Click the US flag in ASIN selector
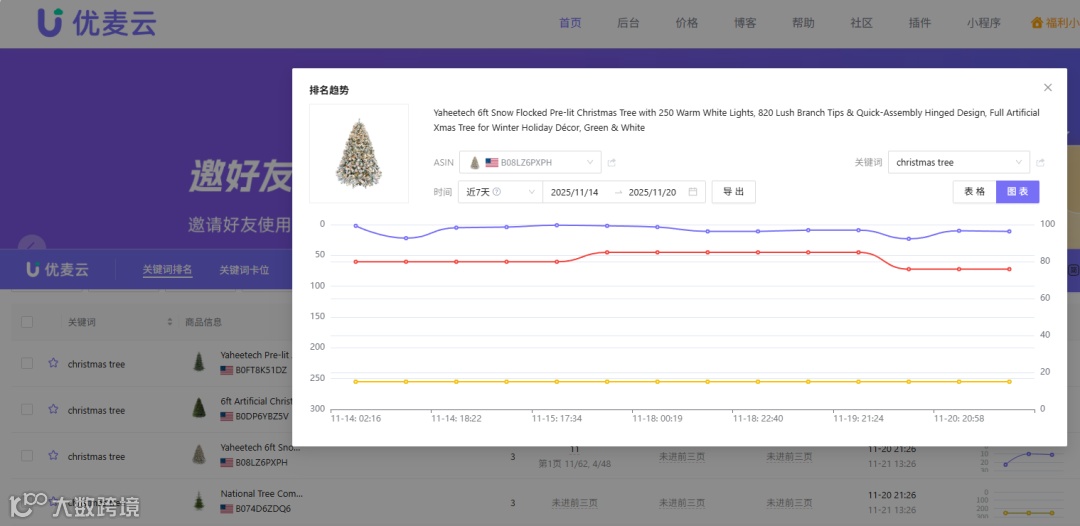This screenshot has height=526, width=1080. click(x=492, y=162)
